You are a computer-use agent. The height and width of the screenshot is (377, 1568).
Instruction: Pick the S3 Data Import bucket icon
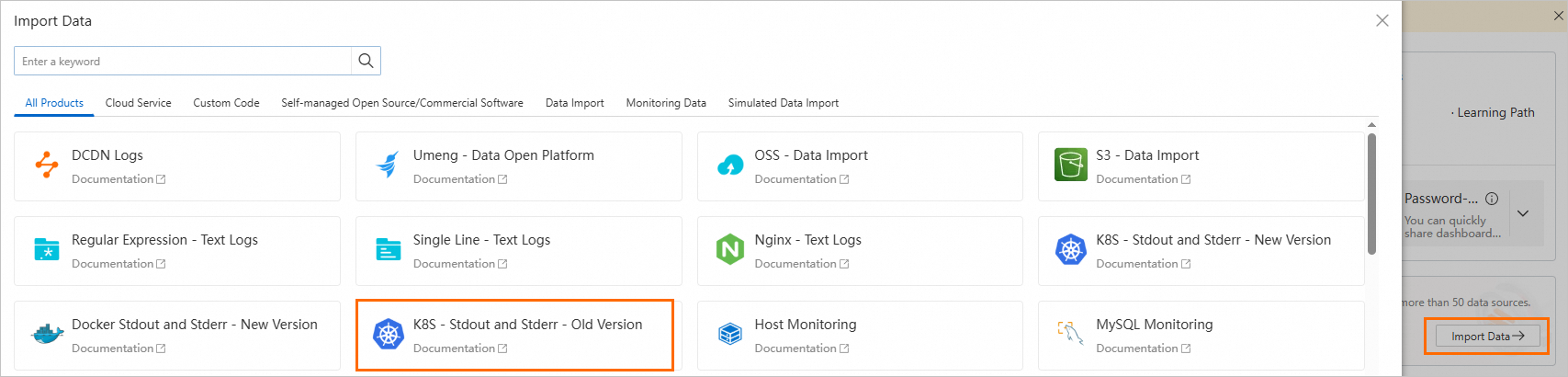click(1071, 166)
